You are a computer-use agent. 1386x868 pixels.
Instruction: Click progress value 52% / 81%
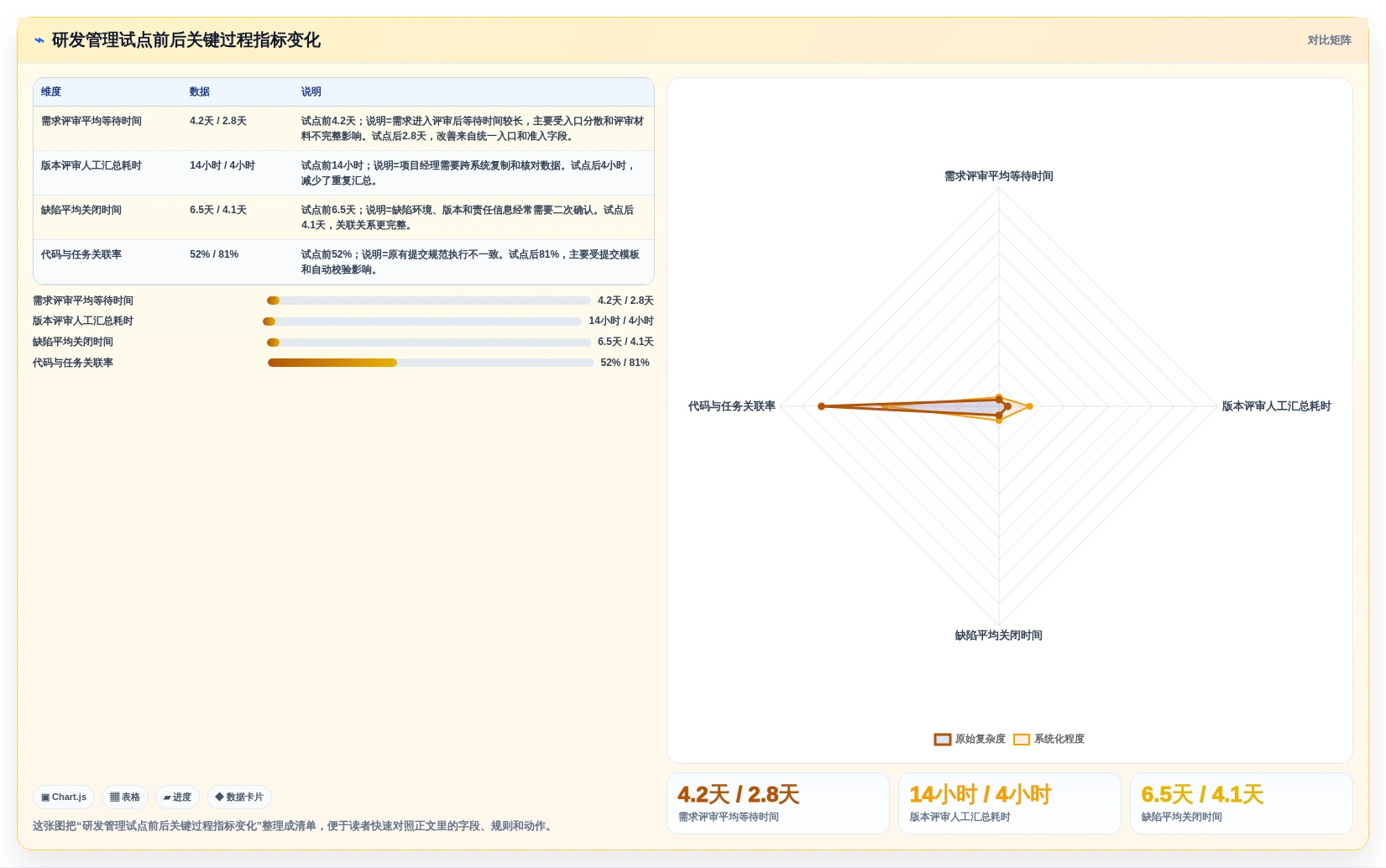tap(625, 363)
